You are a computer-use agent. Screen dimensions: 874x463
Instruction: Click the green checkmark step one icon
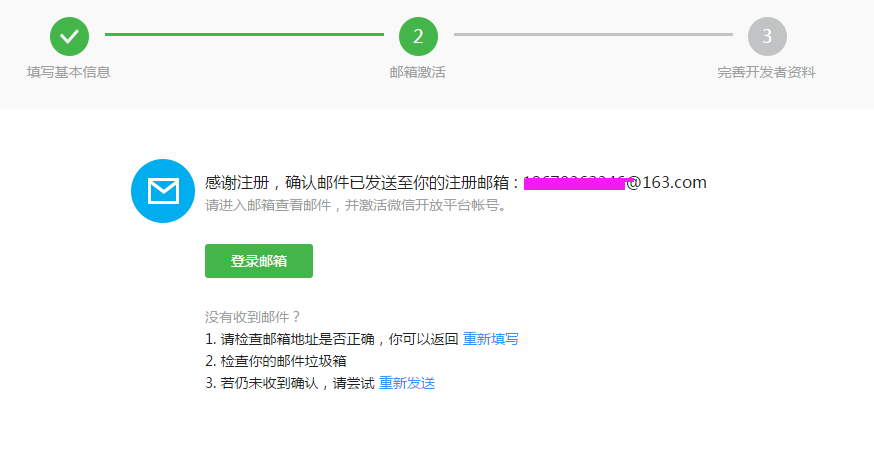point(69,36)
